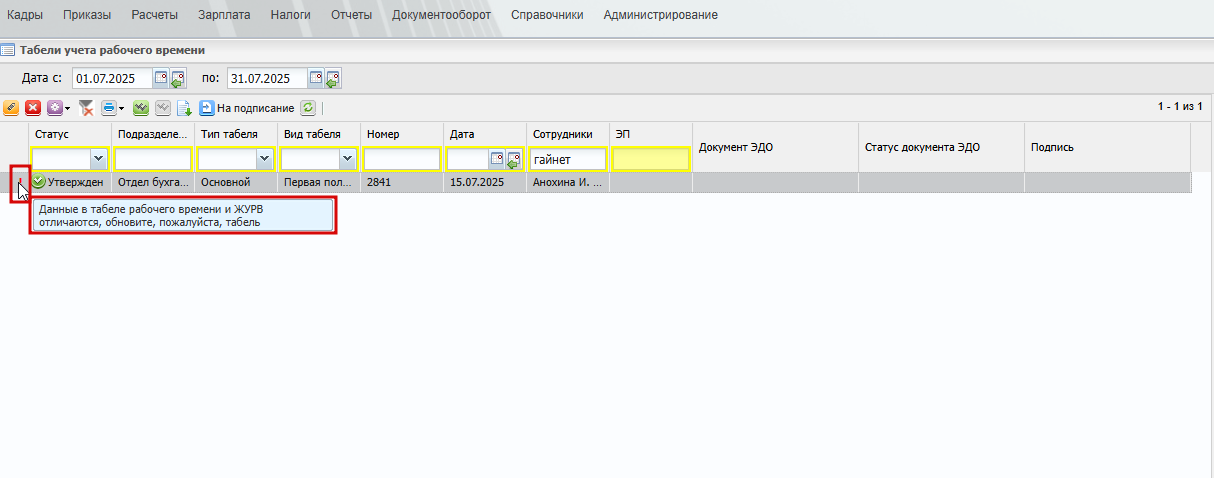Viewport: 1214px width, 478px height.
Task: Click the 'На подписание' button
Action: click(x=246, y=108)
